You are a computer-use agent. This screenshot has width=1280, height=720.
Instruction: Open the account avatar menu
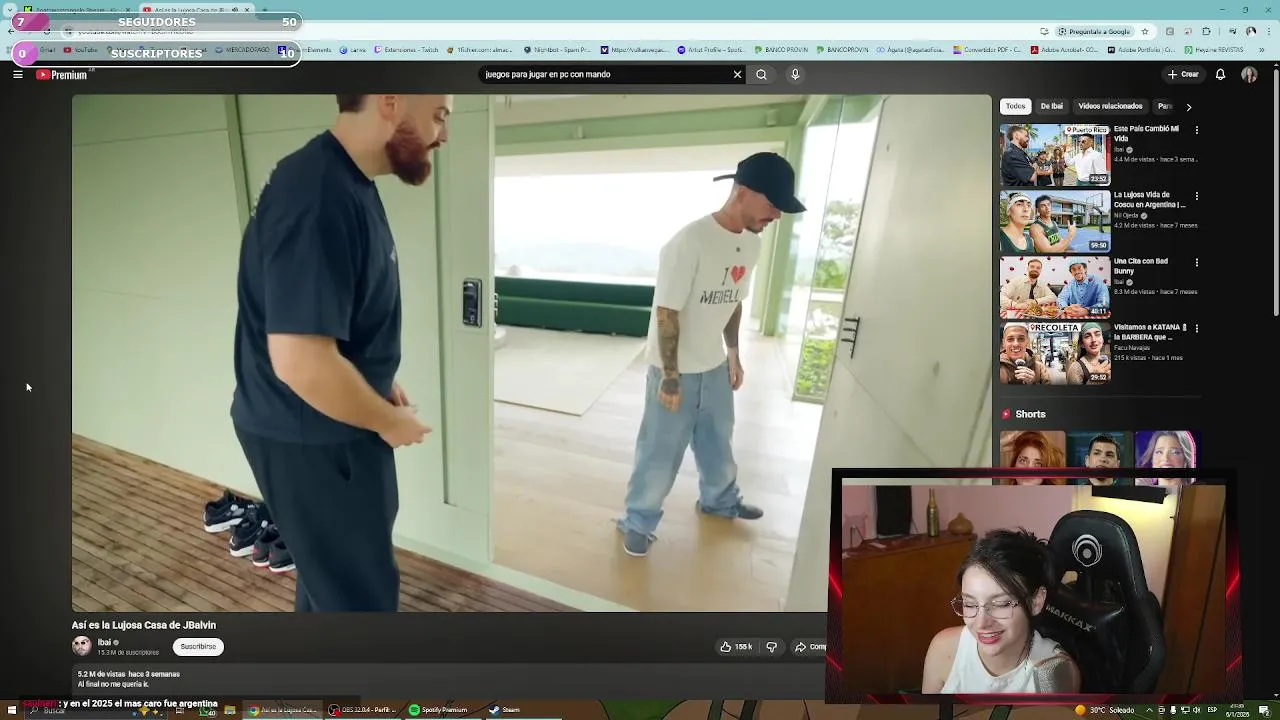[1249, 74]
